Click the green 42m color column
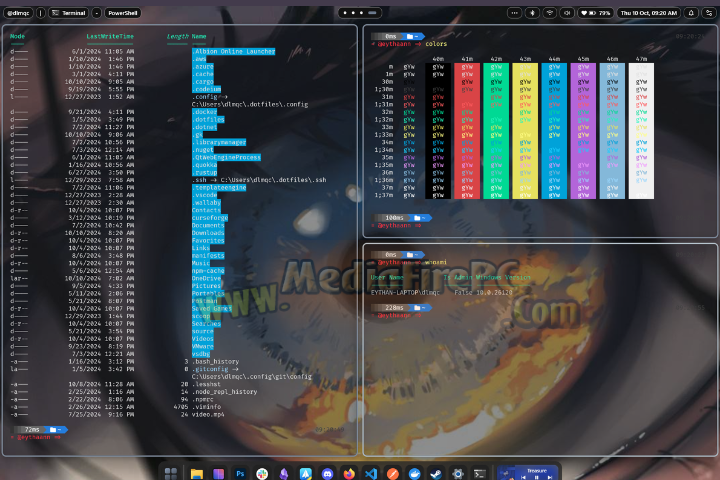Image resolution: width=720 pixels, height=480 pixels. pos(496,131)
